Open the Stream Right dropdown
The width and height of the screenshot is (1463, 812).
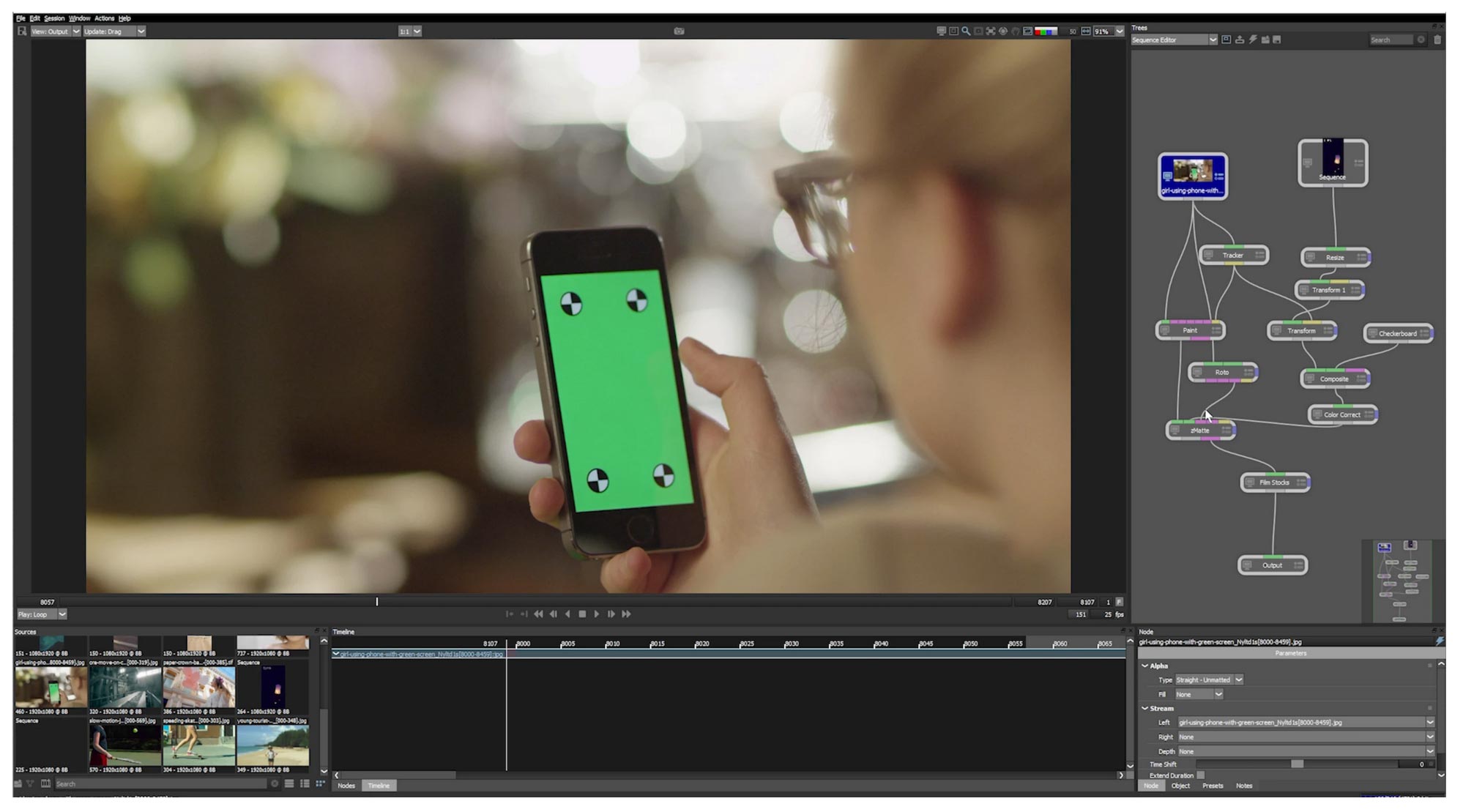[1306, 737]
